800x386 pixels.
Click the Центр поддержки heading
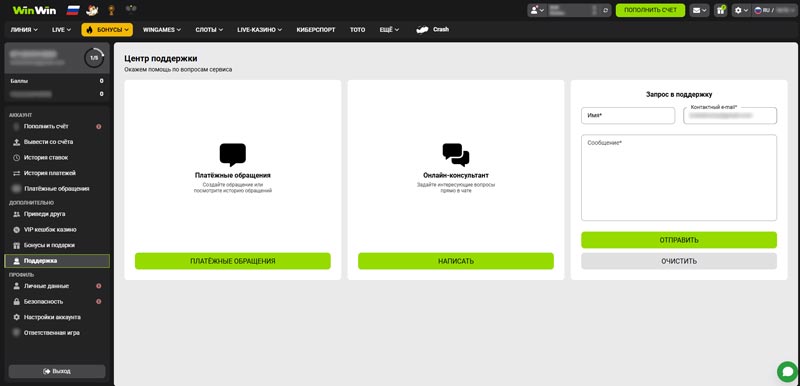[x=161, y=59]
